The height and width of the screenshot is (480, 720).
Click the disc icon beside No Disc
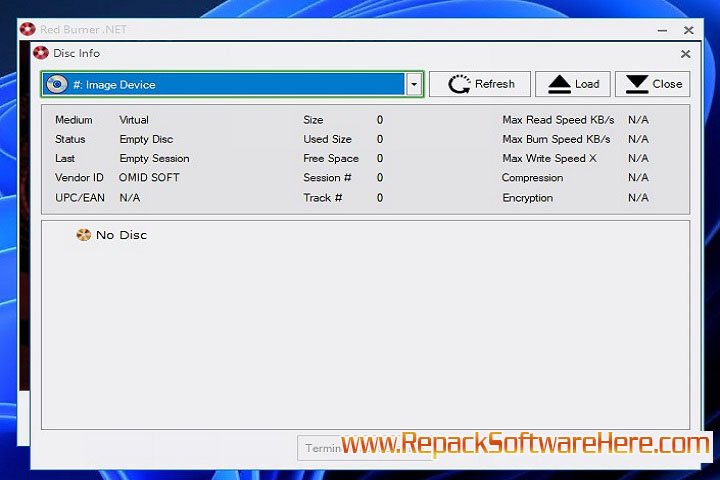pyautogui.click(x=84, y=235)
